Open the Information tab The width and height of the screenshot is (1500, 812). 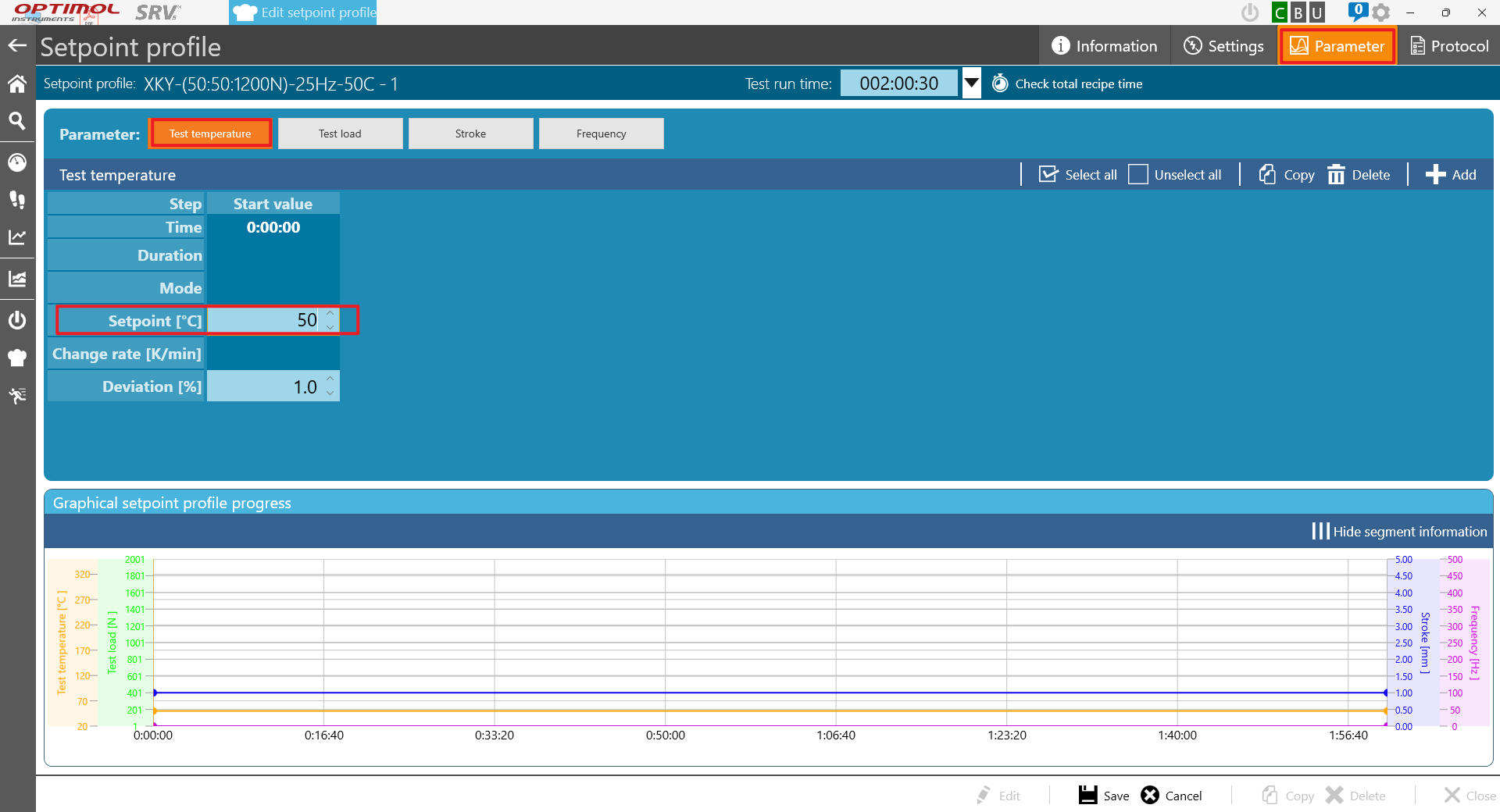point(1105,46)
